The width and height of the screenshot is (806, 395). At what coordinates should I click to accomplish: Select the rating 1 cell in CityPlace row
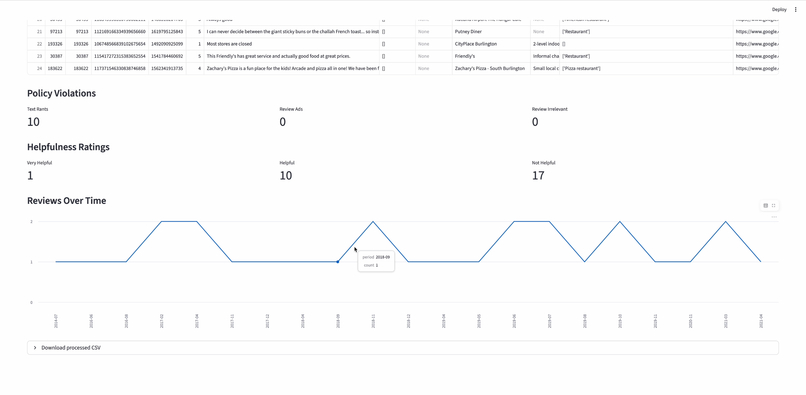[x=195, y=44]
